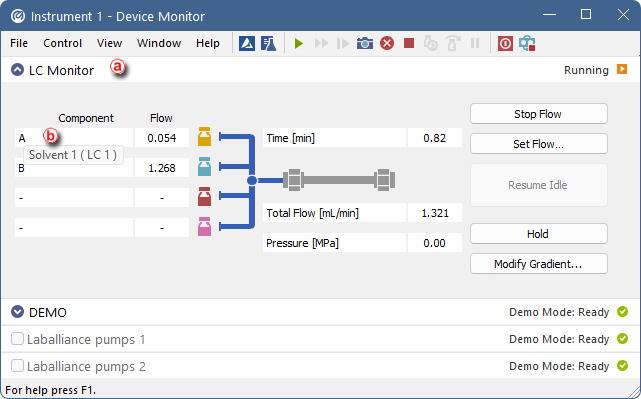Image resolution: width=641 pixels, height=399 pixels.
Task: Click the greyed fast-forward sequence icon
Action: pyautogui.click(x=321, y=43)
